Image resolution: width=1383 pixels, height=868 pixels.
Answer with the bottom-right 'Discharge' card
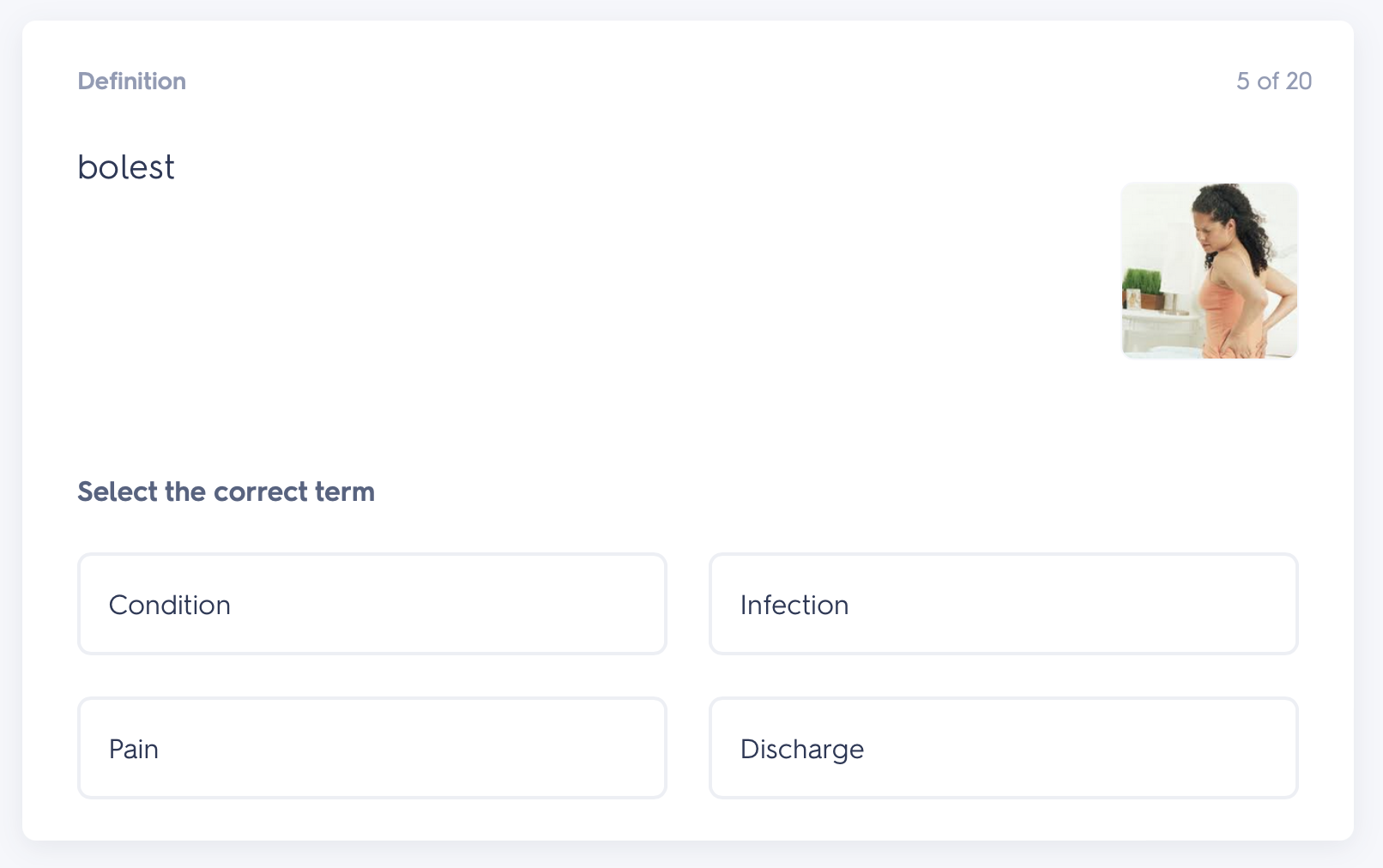(1004, 748)
